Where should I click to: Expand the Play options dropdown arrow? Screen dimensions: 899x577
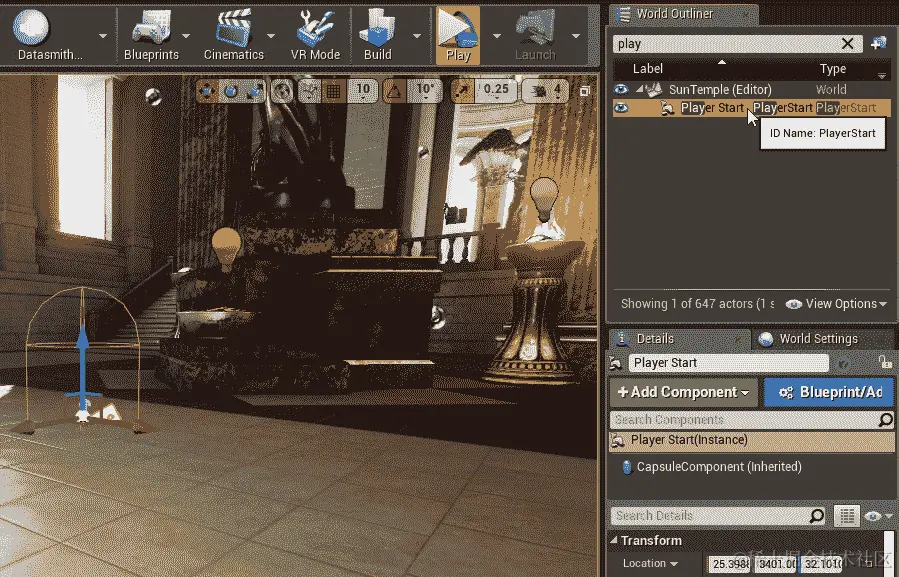tap(497, 36)
